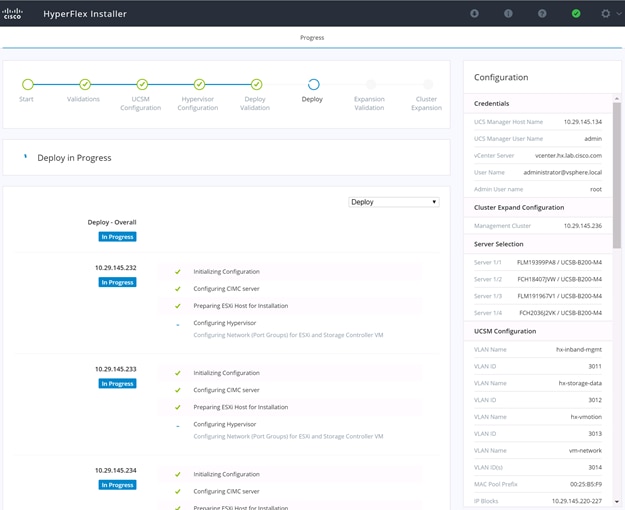625x510 pixels.
Task: Select the Validations step checkmark circle
Action: point(85,85)
